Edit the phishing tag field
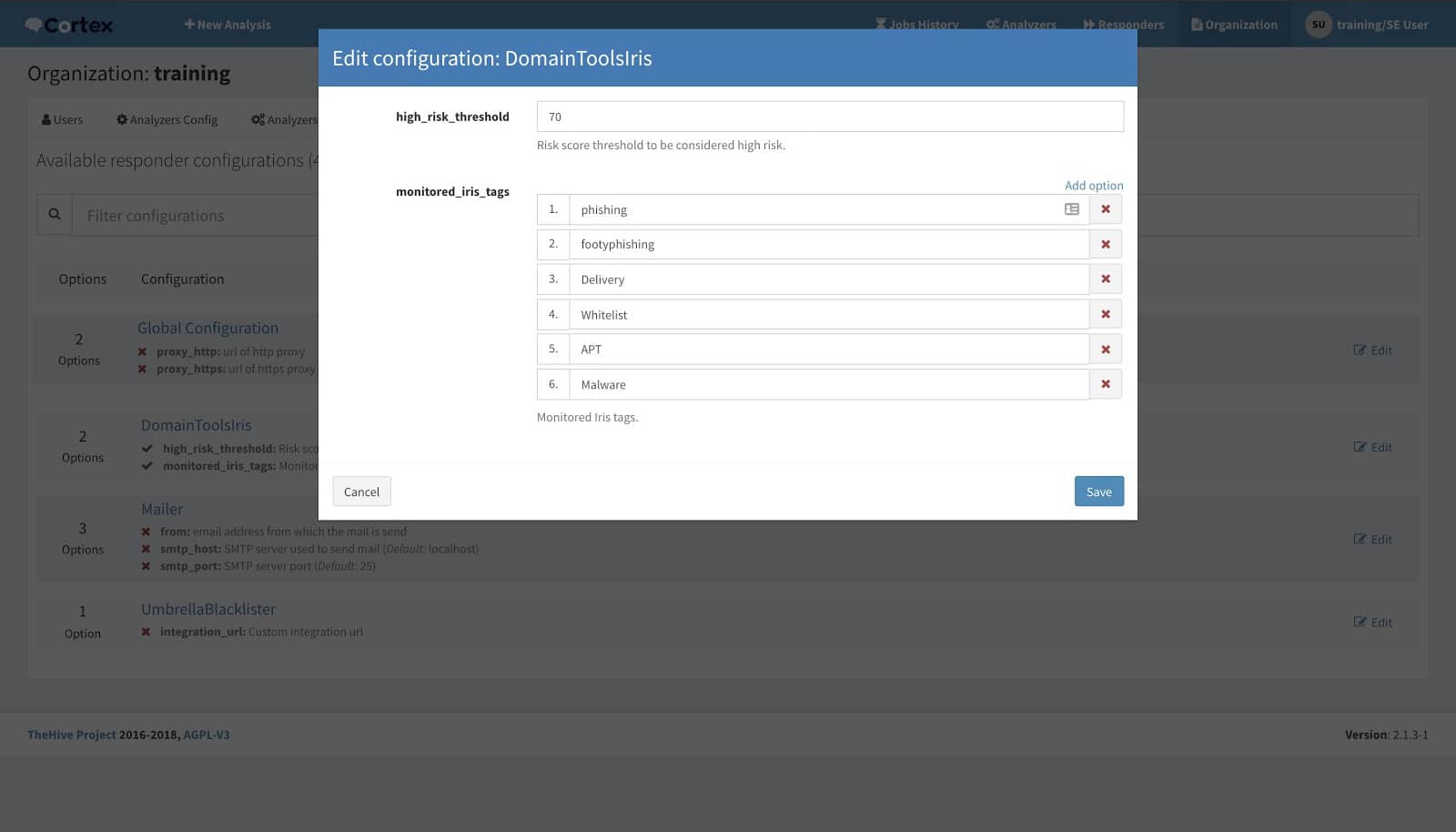This screenshot has width=1456, height=832. (x=829, y=209)
